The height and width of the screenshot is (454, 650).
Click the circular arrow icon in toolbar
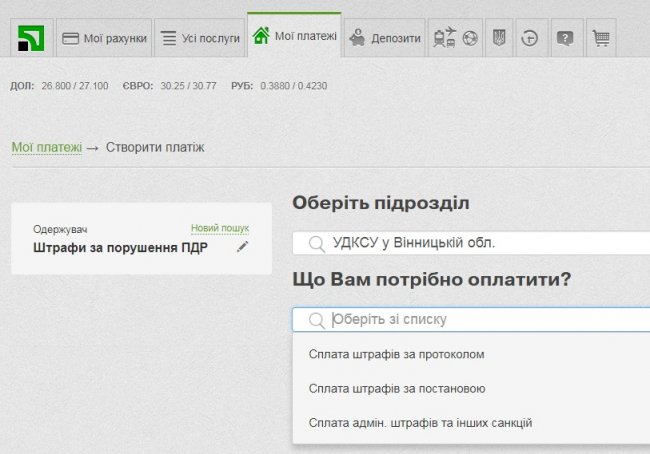(x=531, y=39)
